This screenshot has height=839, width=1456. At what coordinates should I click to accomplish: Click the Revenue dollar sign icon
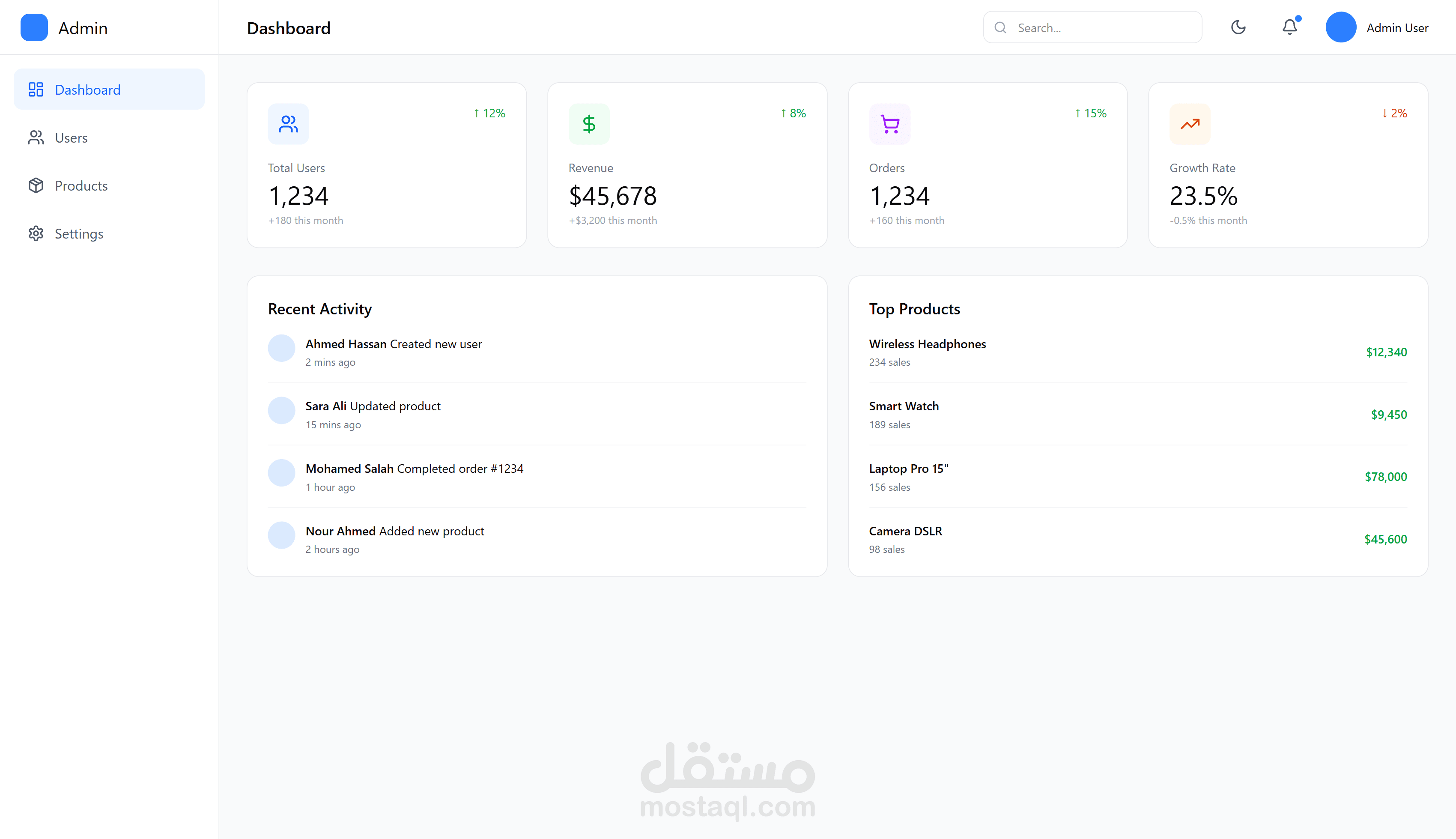click(588, 124)
